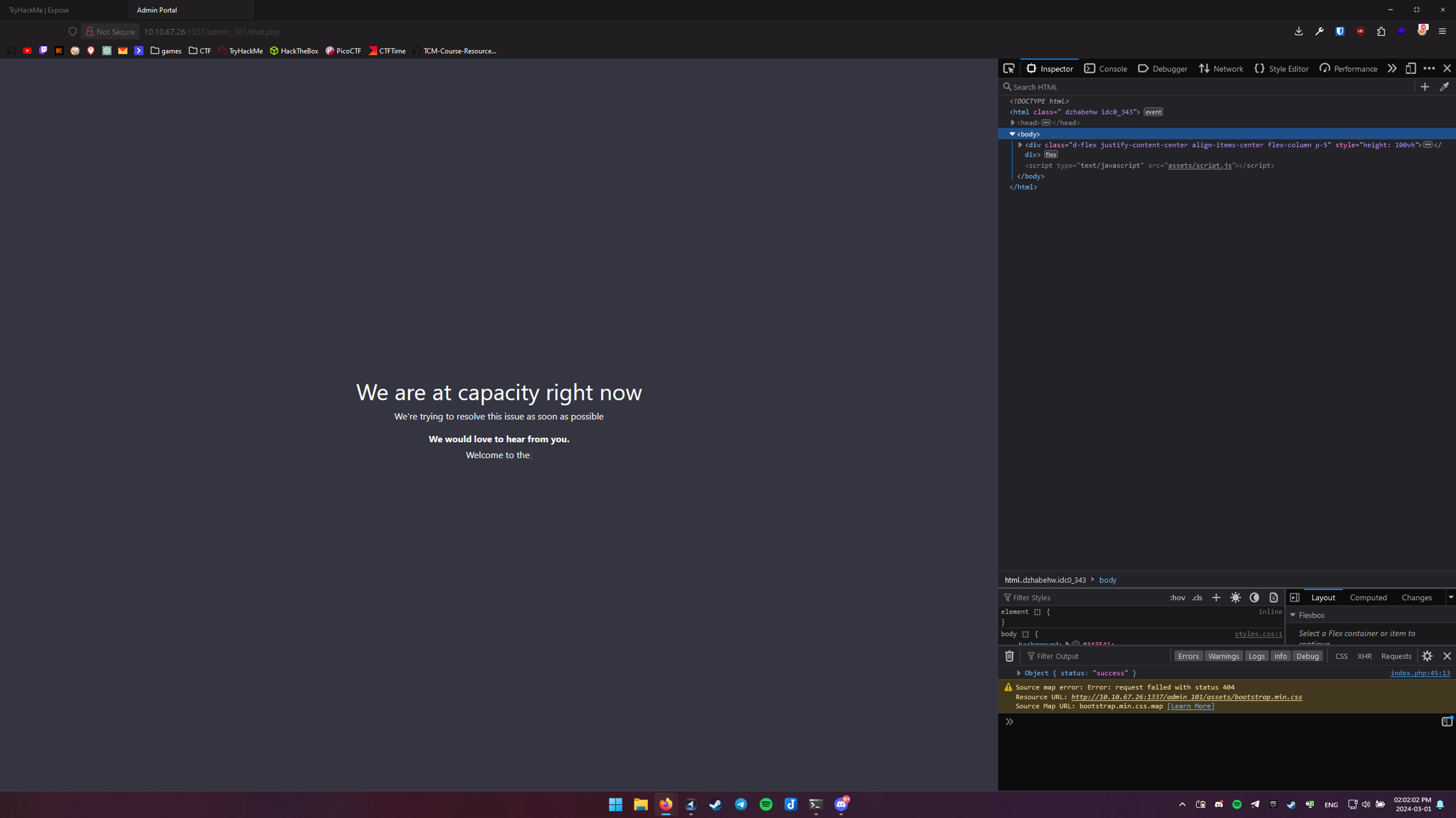Click the event badge on html element

1153,112
